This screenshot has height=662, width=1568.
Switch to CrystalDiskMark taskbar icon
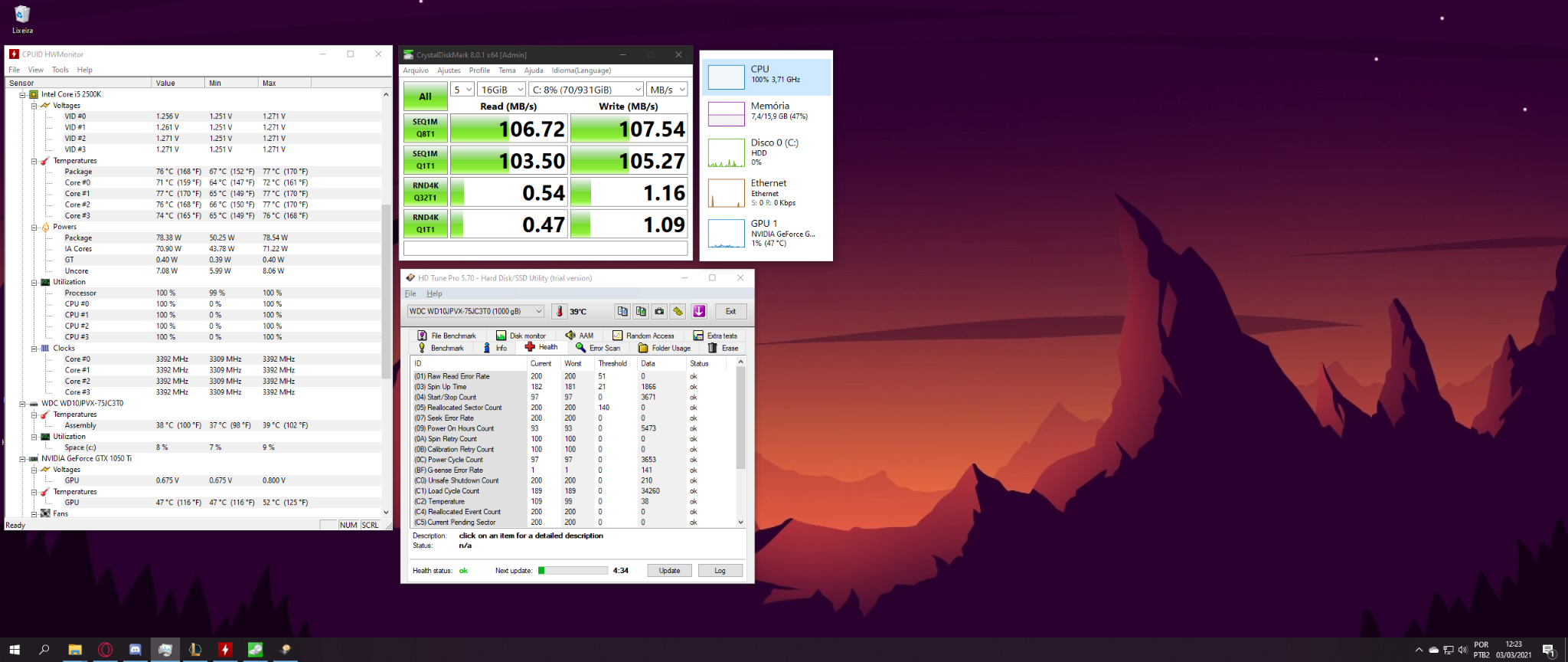click(x=255, y=650)
